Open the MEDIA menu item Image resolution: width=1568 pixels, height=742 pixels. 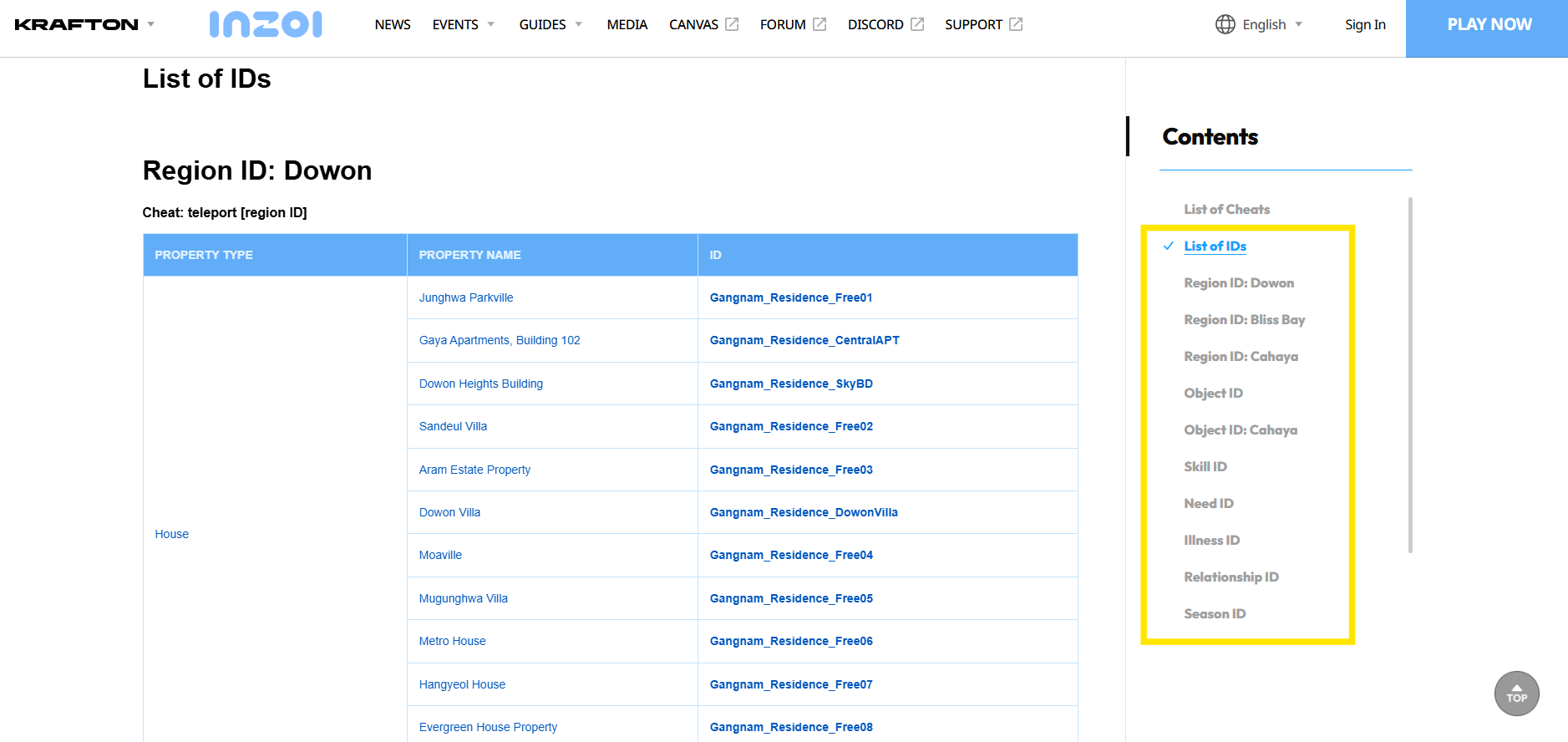coord(627,24)
